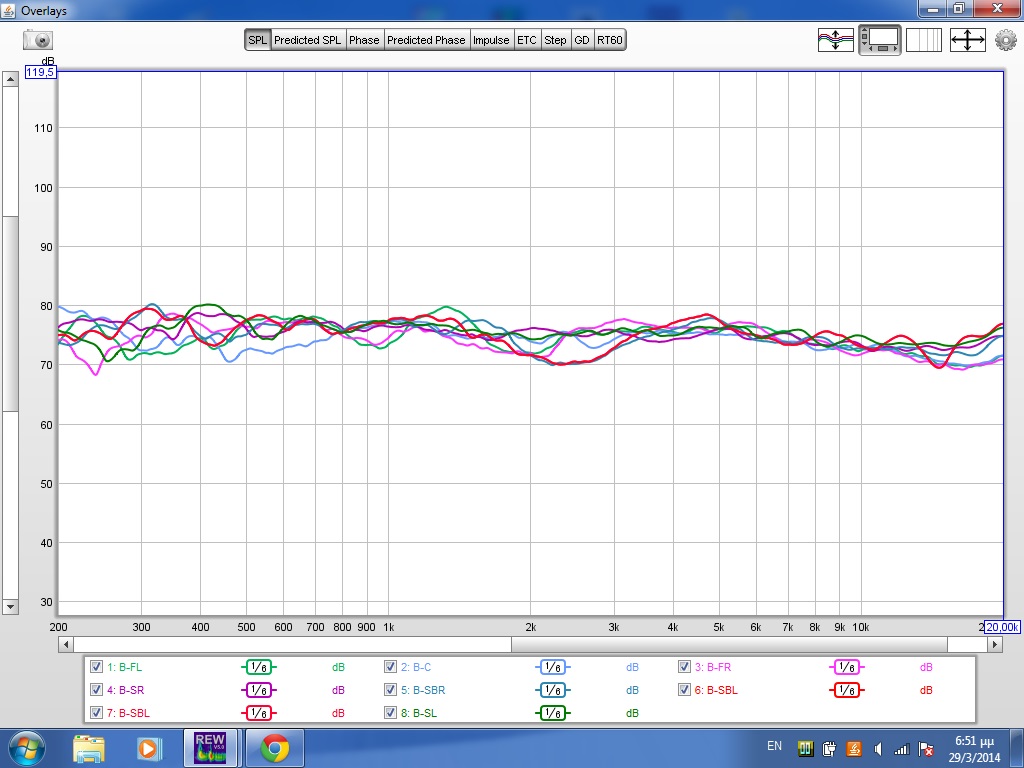Switch to the Predicted SPL tab
1024x768 pixels.
[x=308, y=40]
